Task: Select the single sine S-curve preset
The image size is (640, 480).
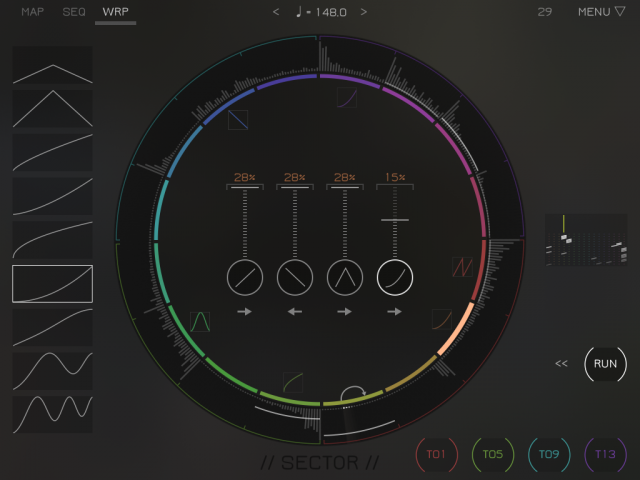Action: coord(52,371)
